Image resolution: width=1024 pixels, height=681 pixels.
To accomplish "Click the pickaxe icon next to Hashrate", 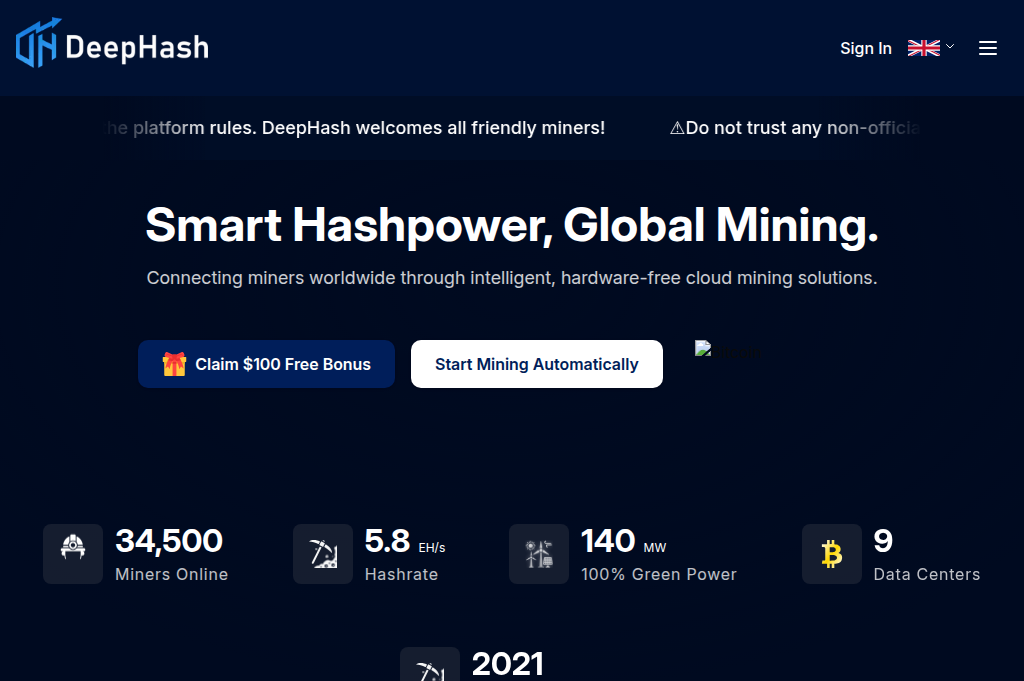I will click(322, 554).
